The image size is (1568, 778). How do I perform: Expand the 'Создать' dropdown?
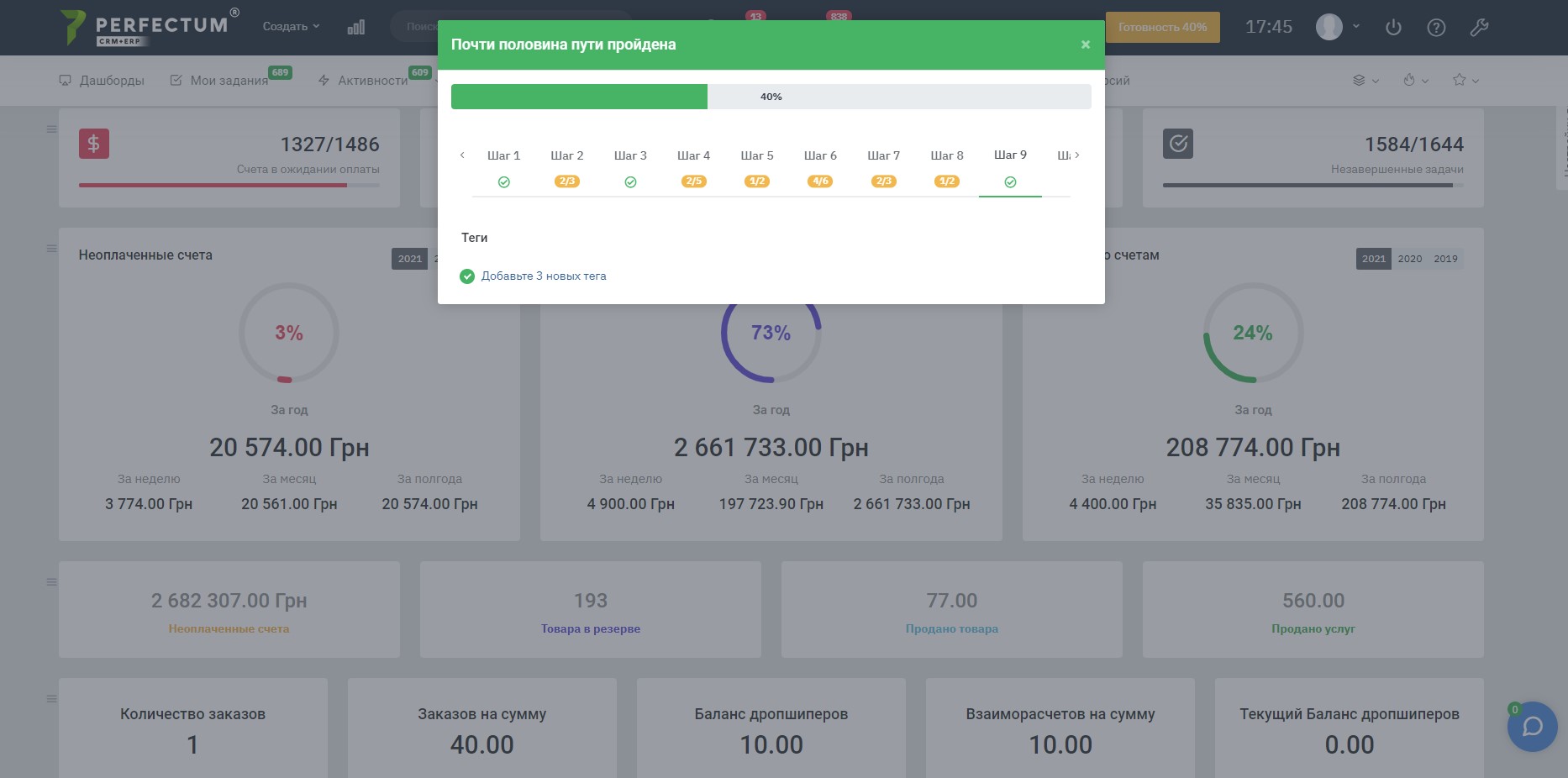(291, 27)
